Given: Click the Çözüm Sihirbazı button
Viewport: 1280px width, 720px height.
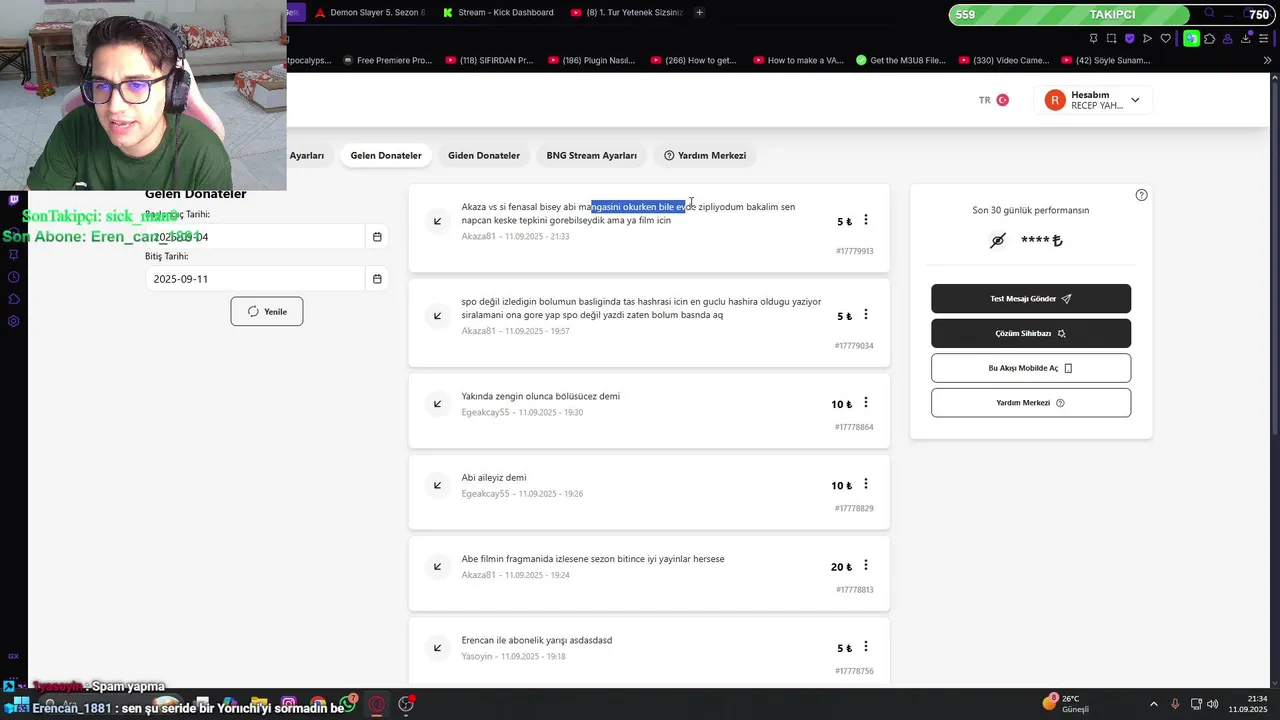Looking at the screenshot, I should [x=1031, y=333].
